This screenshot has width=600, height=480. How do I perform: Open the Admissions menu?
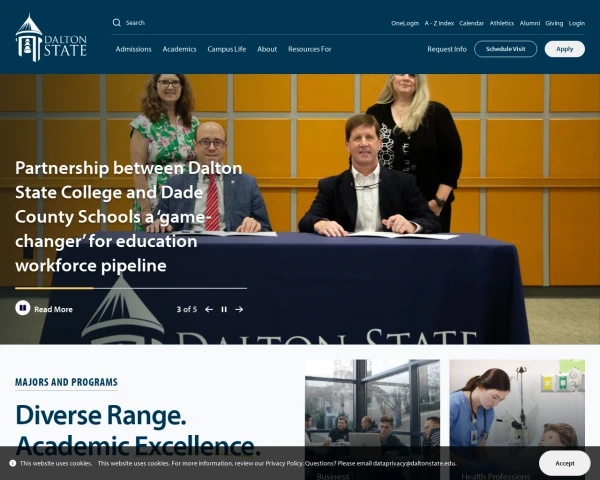pyautogui.click(x=134, y=49)
